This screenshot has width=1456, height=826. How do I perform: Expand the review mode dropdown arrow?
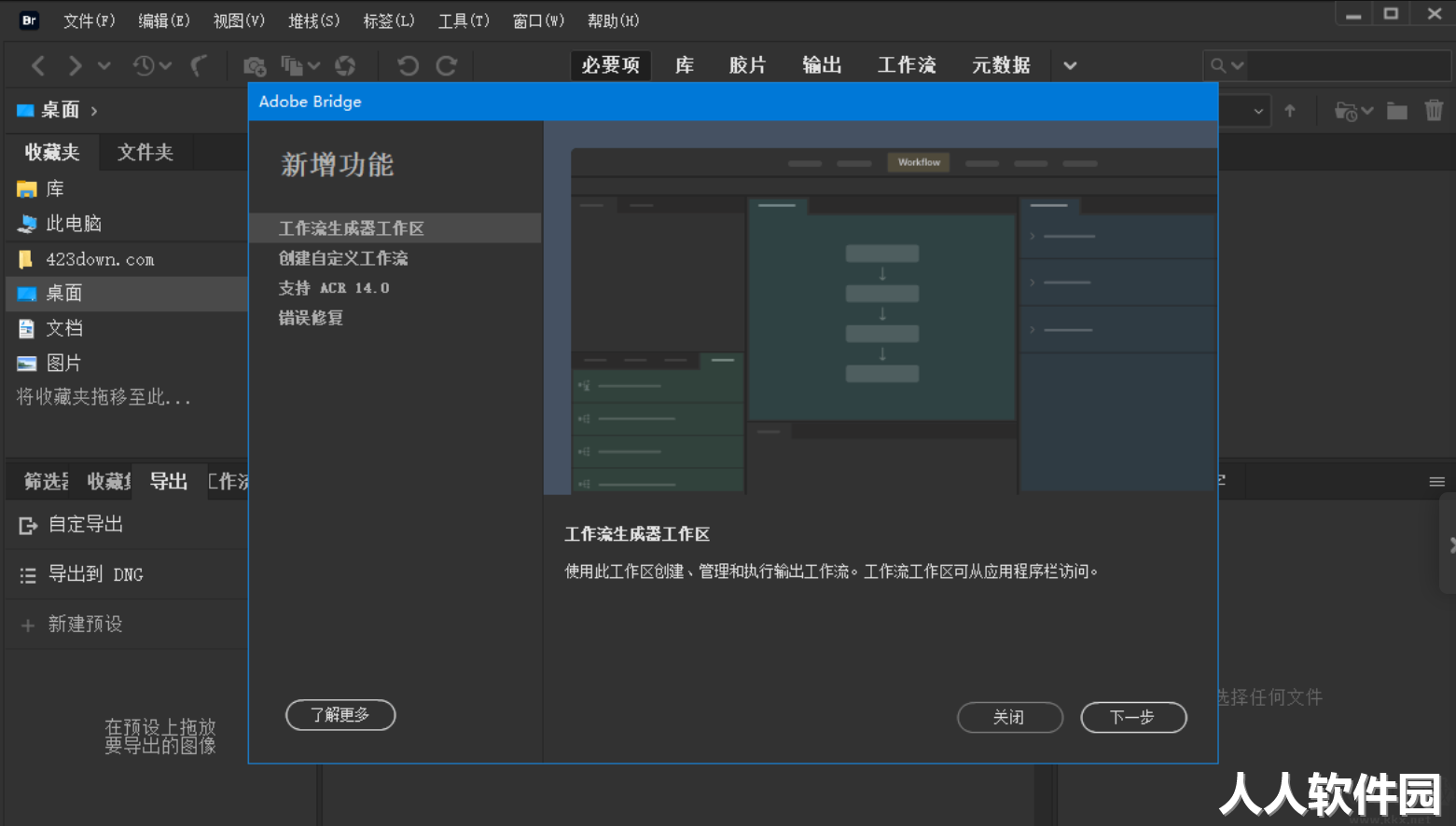tap(314, 65)
